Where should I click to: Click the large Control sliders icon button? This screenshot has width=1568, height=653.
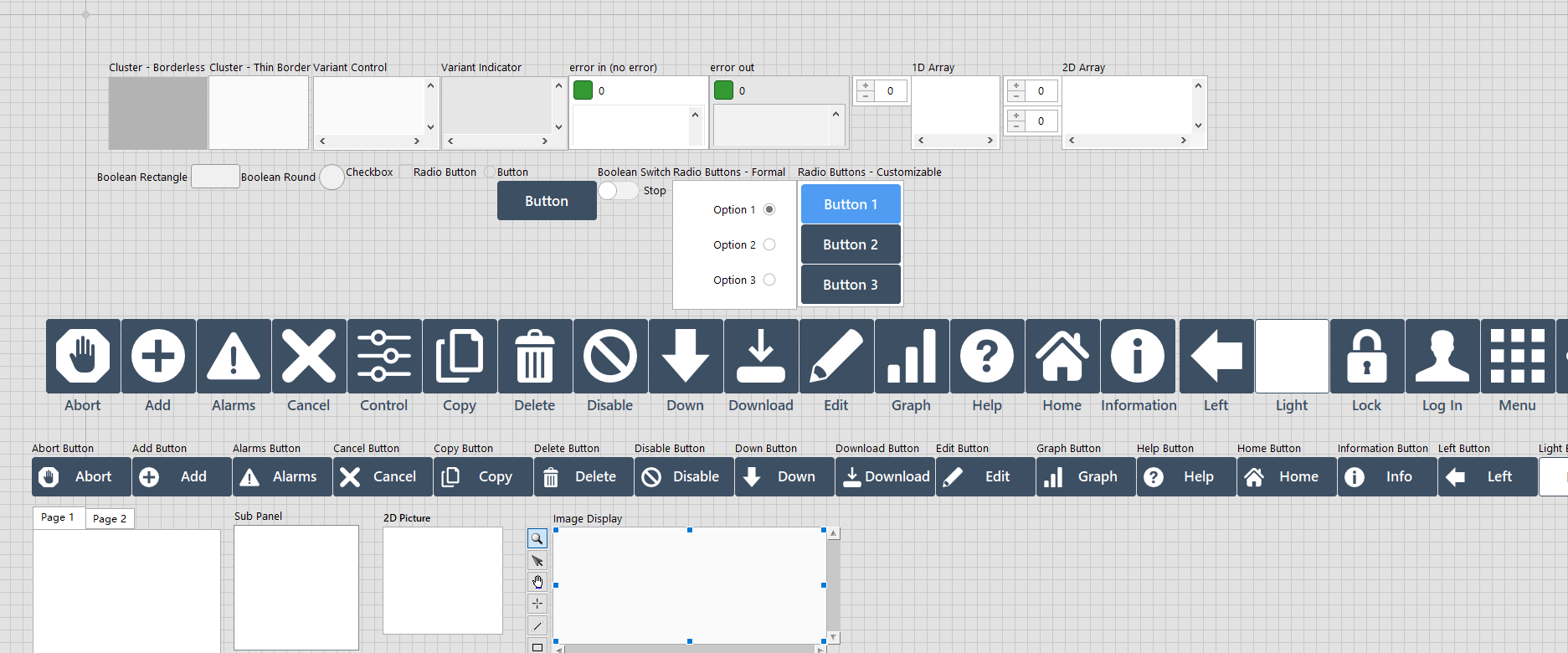click(384, 356)
